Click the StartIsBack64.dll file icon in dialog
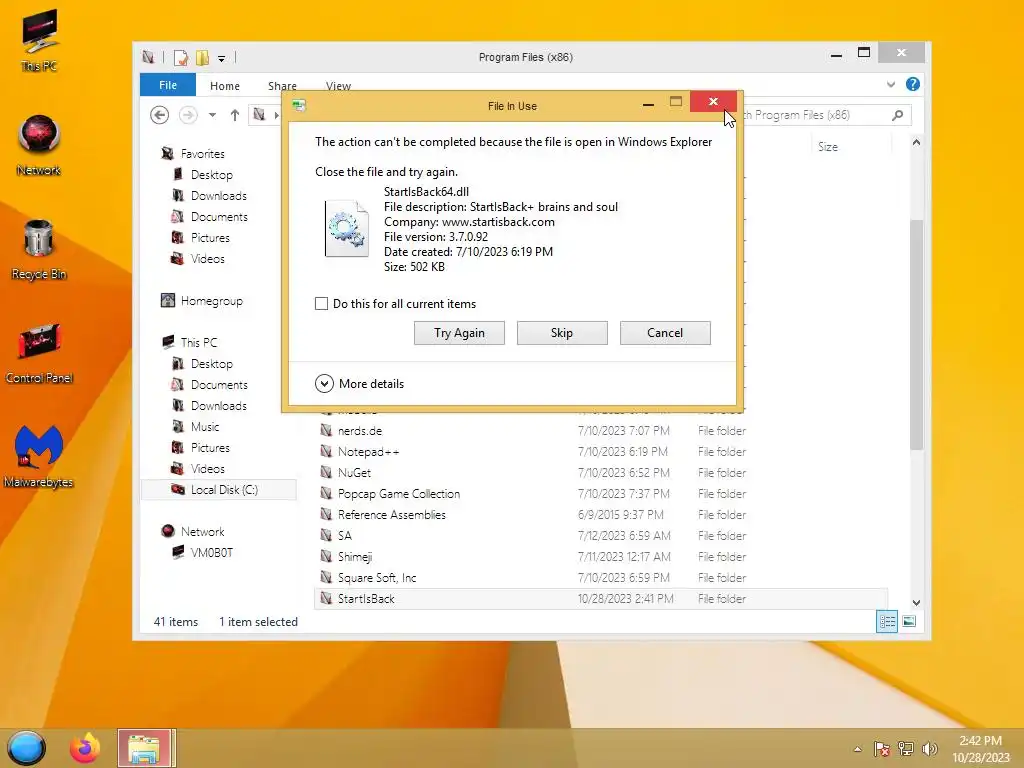This screenshot has width=1024, height=768. point(347,229)
